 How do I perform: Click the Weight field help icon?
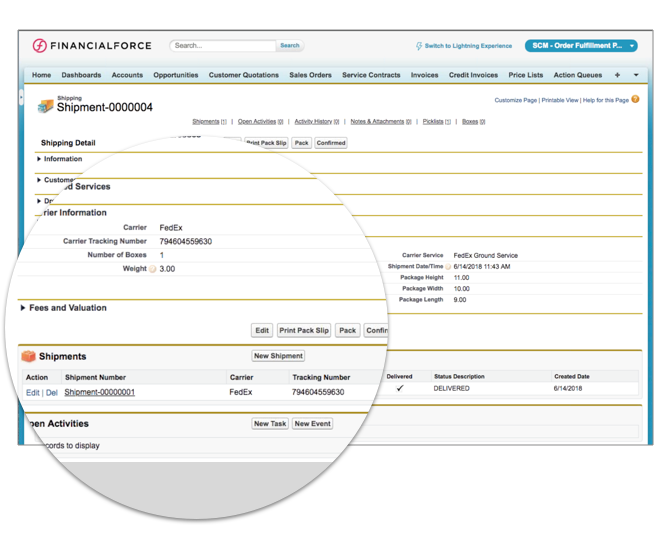[x=153, y=269]
